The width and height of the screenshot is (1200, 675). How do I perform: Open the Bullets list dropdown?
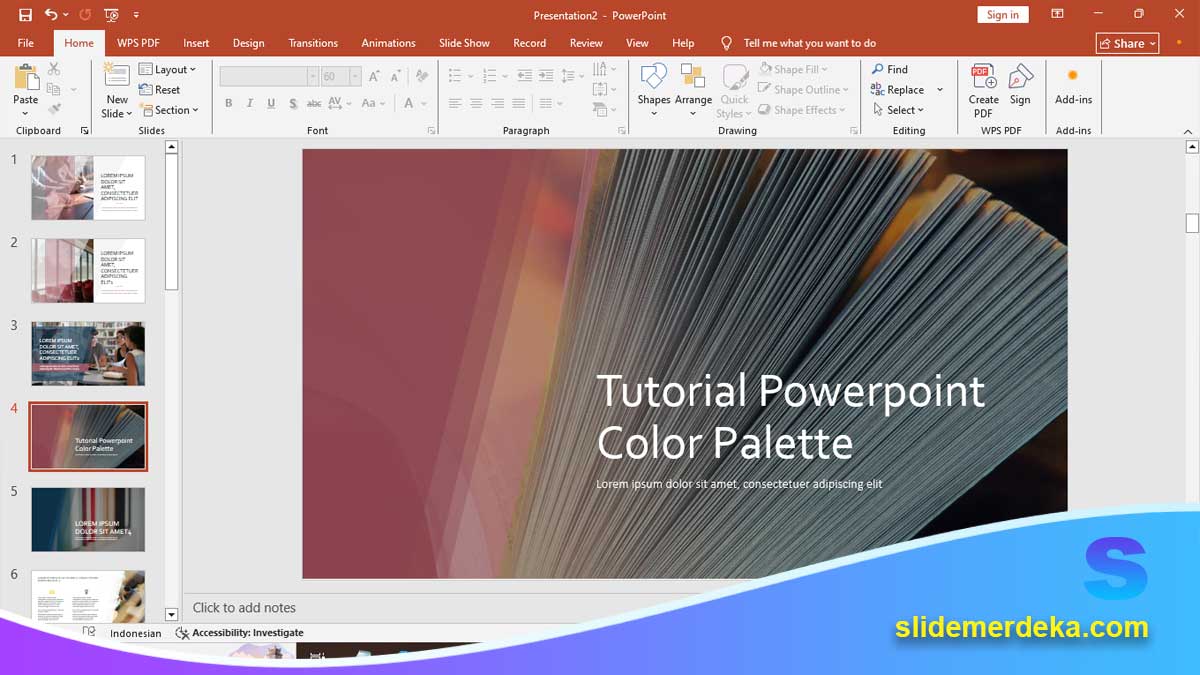460,76
